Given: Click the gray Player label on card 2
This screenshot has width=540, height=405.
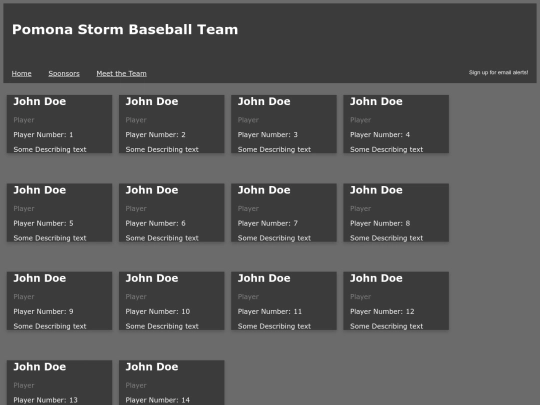Looking at the screenshot, I should click(x=136, y=120).
